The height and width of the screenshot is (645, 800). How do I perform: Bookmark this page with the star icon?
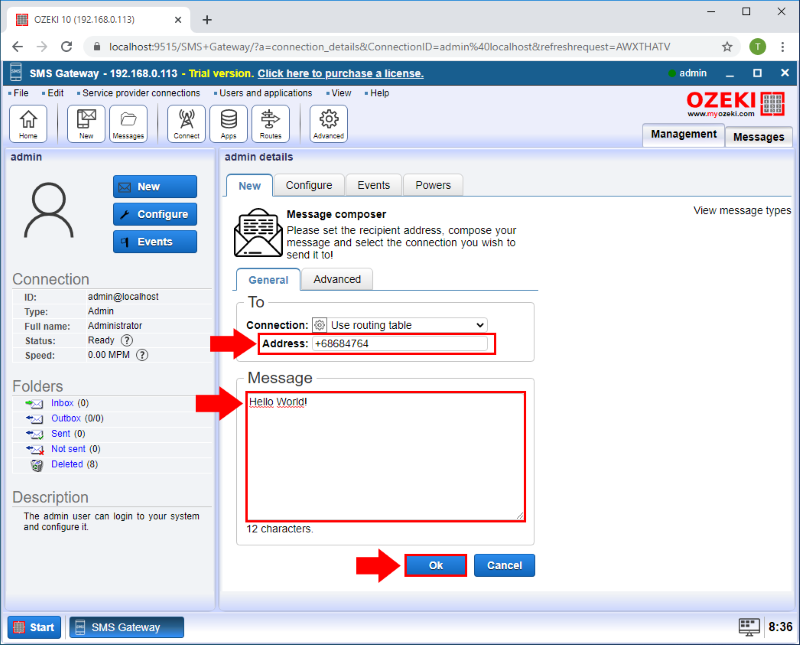(x=727, y=47)
